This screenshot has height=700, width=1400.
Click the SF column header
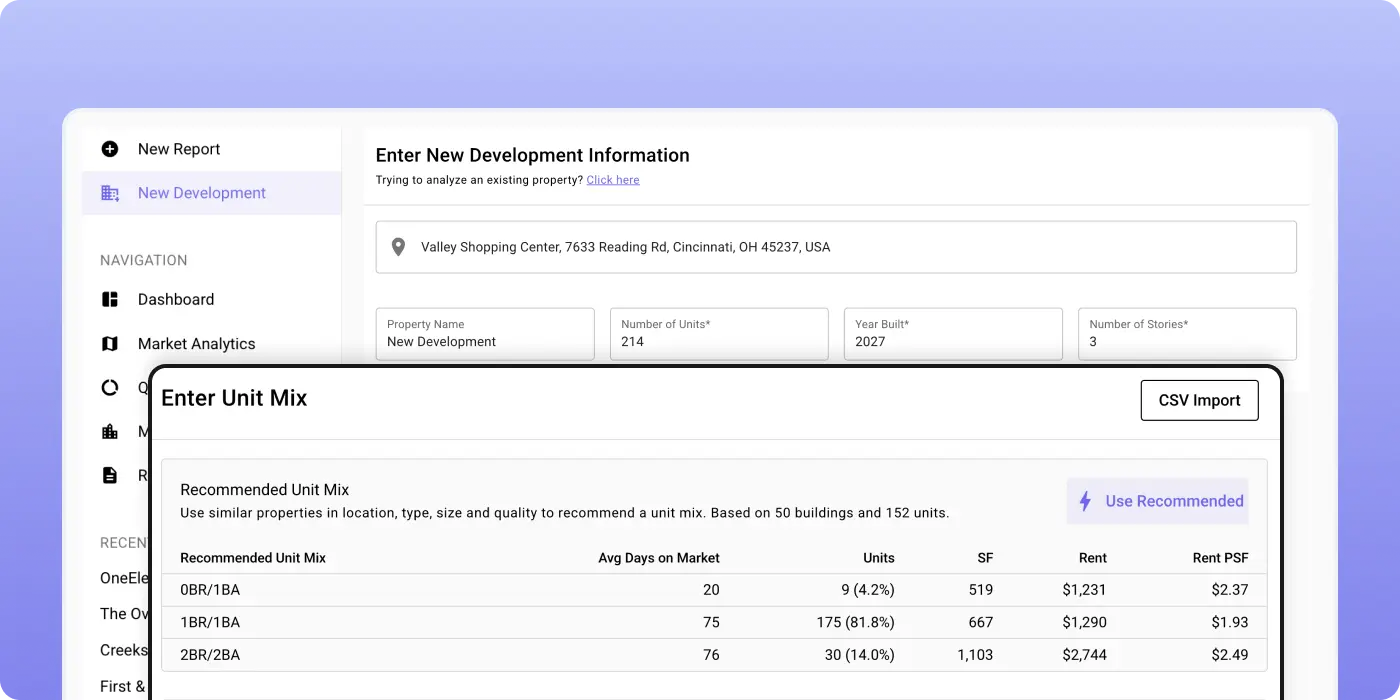pos(985,558)
